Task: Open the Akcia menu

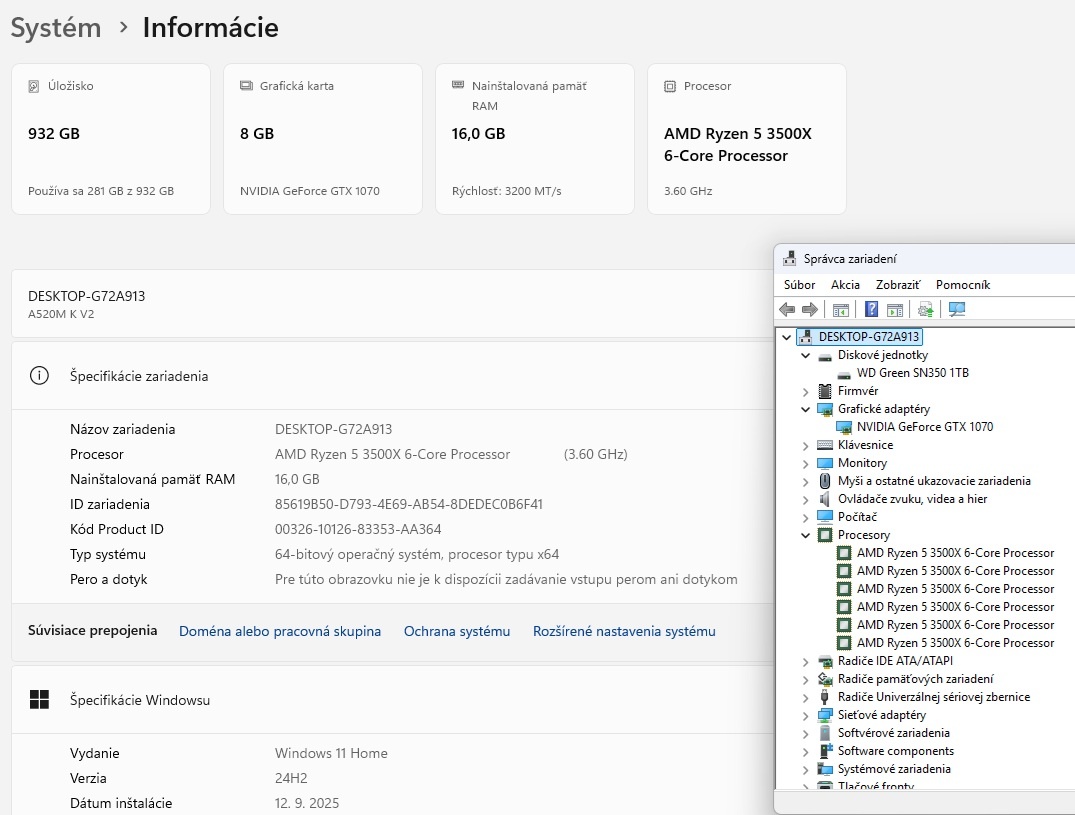Action: pyautogui.click(x=845, y=285)
